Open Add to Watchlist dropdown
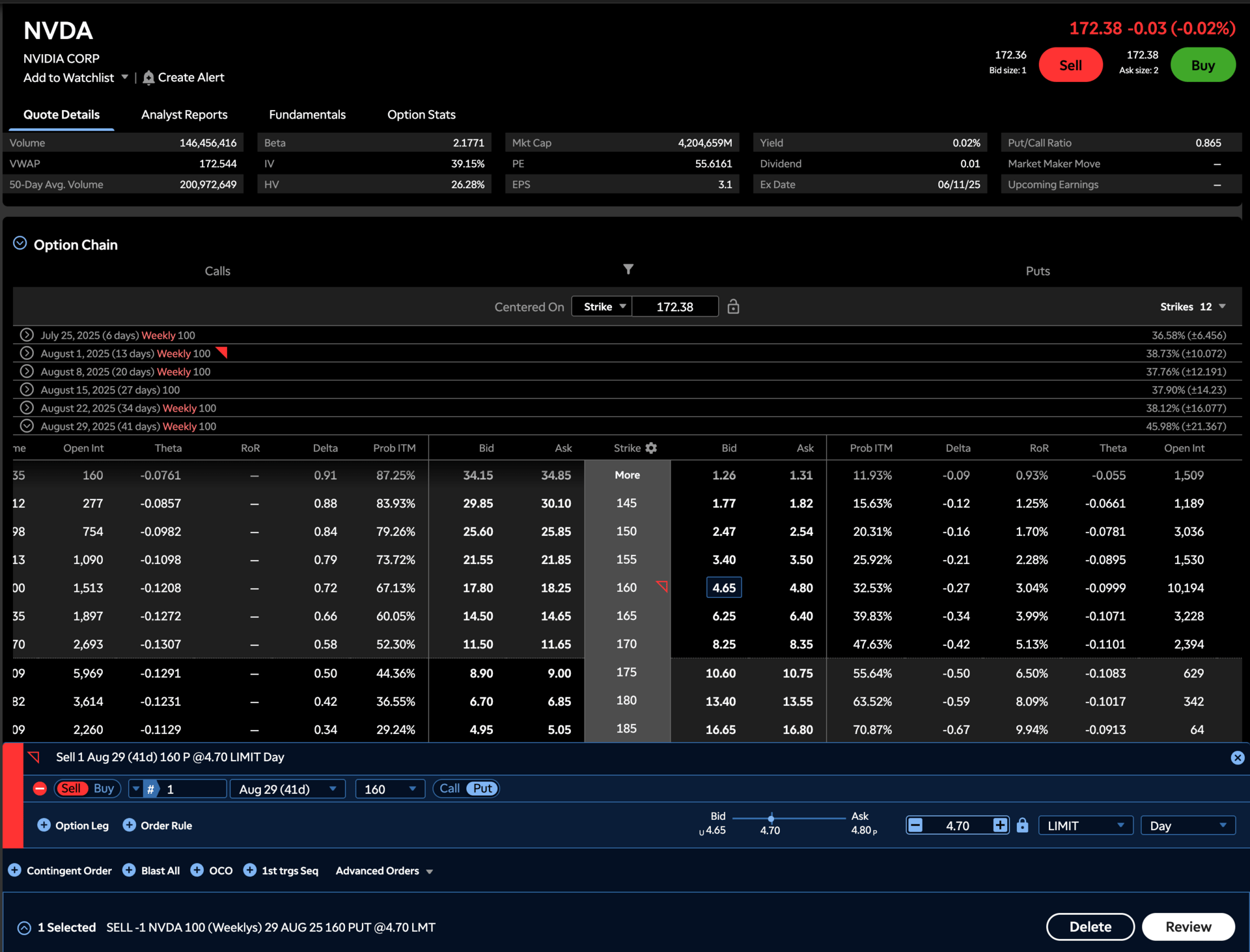The image size is (1250, 952). tap(124, 77)
